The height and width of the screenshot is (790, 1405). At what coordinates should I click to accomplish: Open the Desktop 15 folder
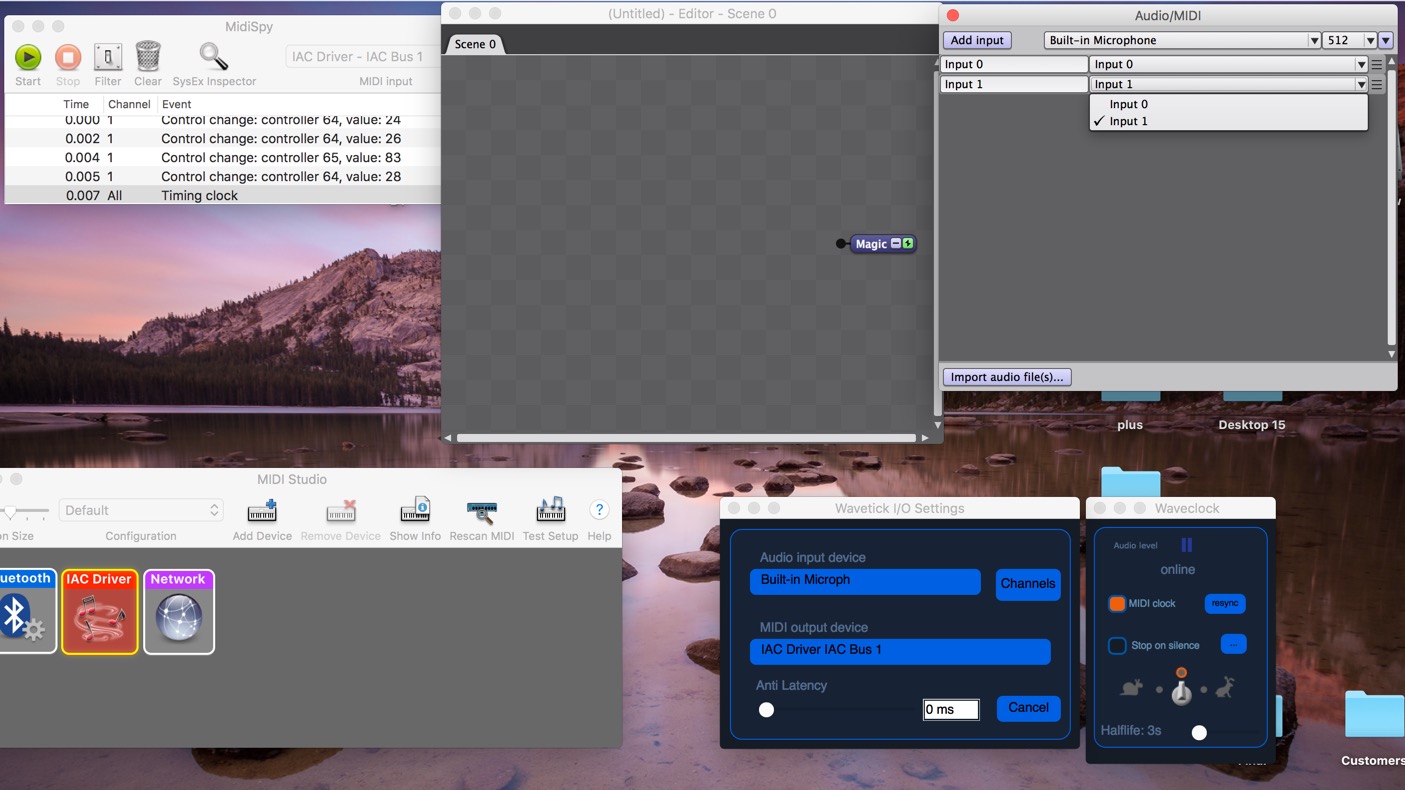pyautogui.click(x=1252, y=396)
